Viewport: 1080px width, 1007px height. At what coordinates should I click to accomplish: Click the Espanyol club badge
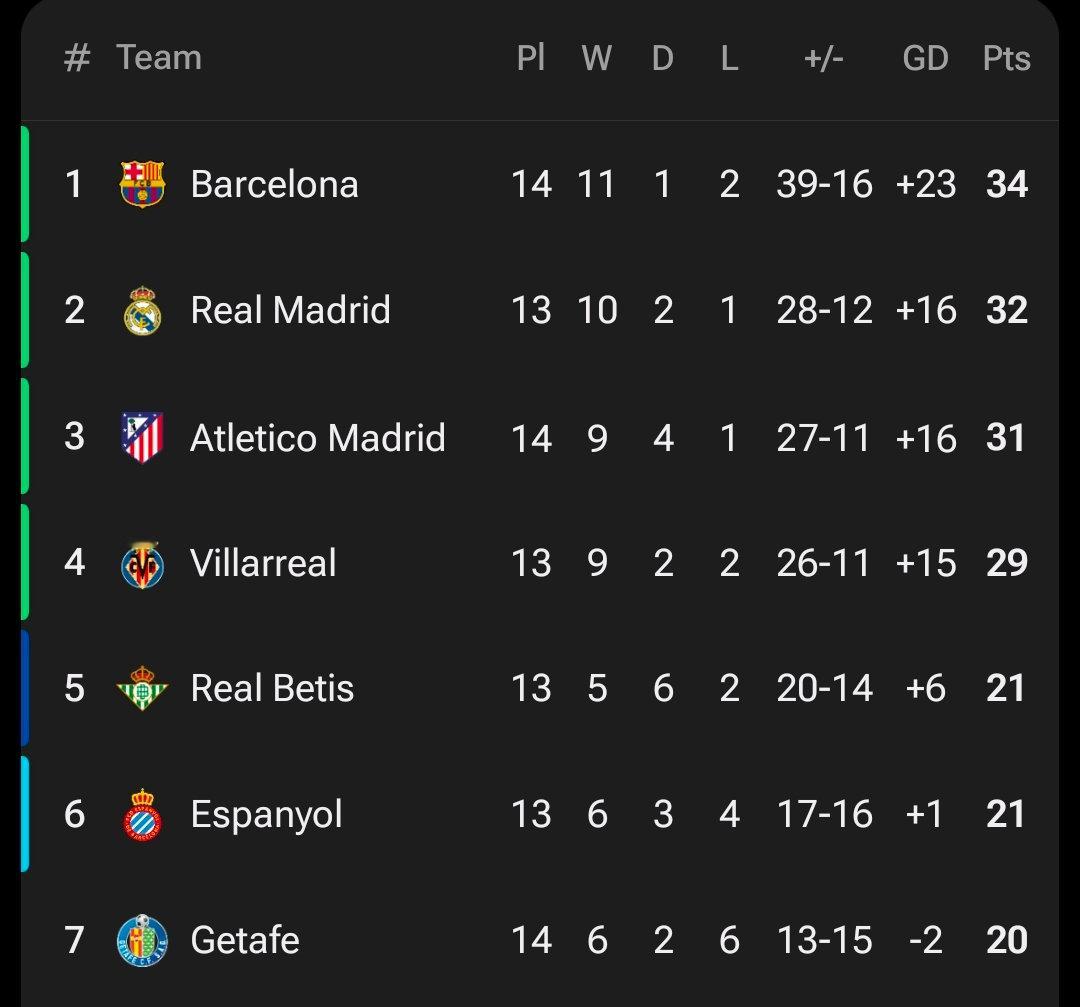(x=142, y=814)
